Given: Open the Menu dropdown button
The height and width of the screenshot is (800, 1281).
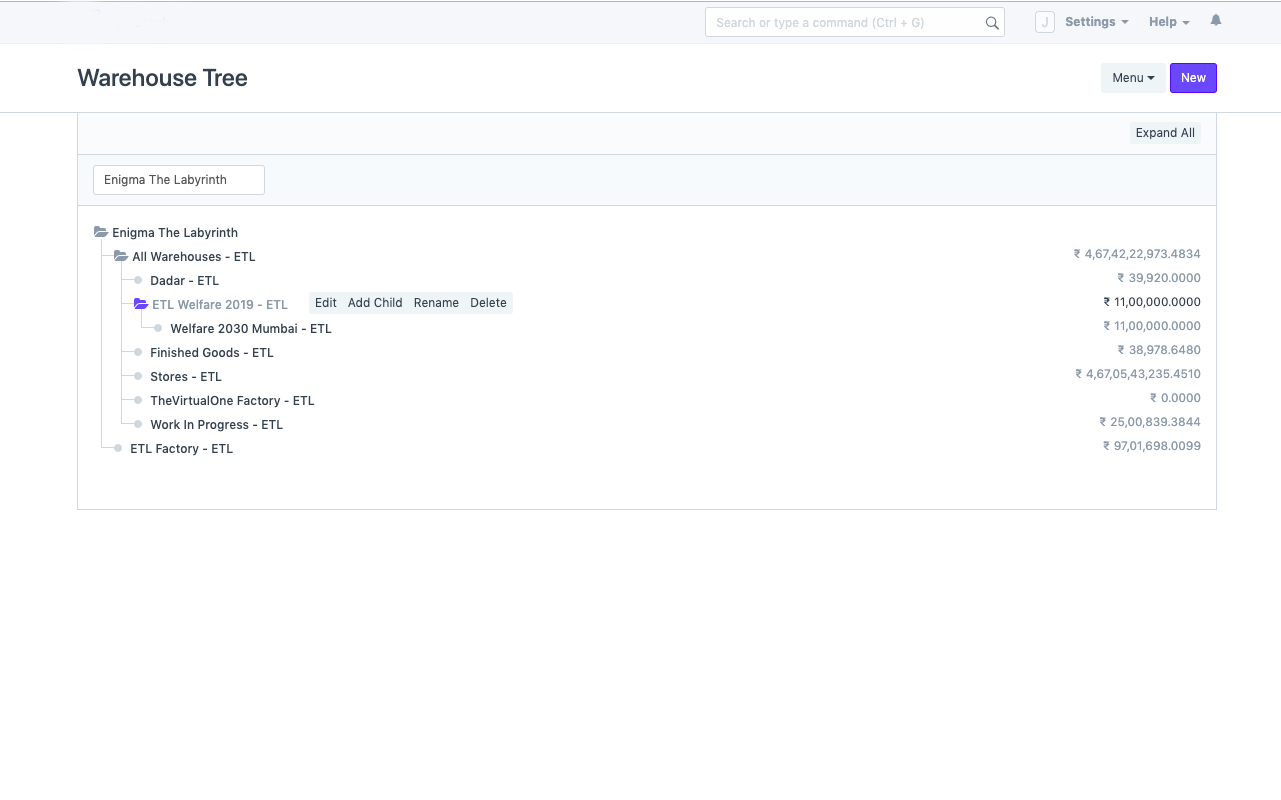Looking at the screenshot, I should pos(1133,78).
